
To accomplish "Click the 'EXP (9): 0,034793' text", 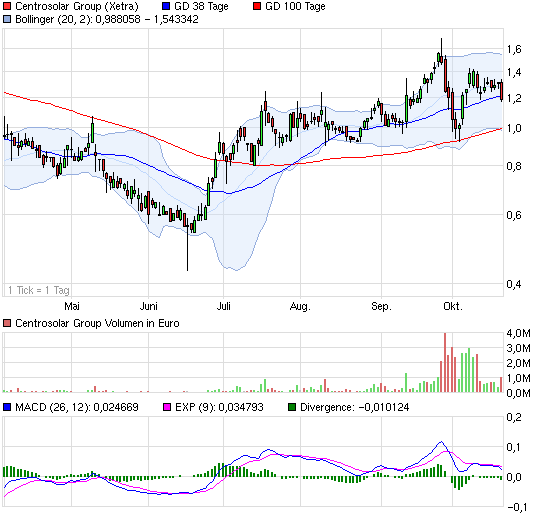I will pyautogui.click(x=219, y=407).
